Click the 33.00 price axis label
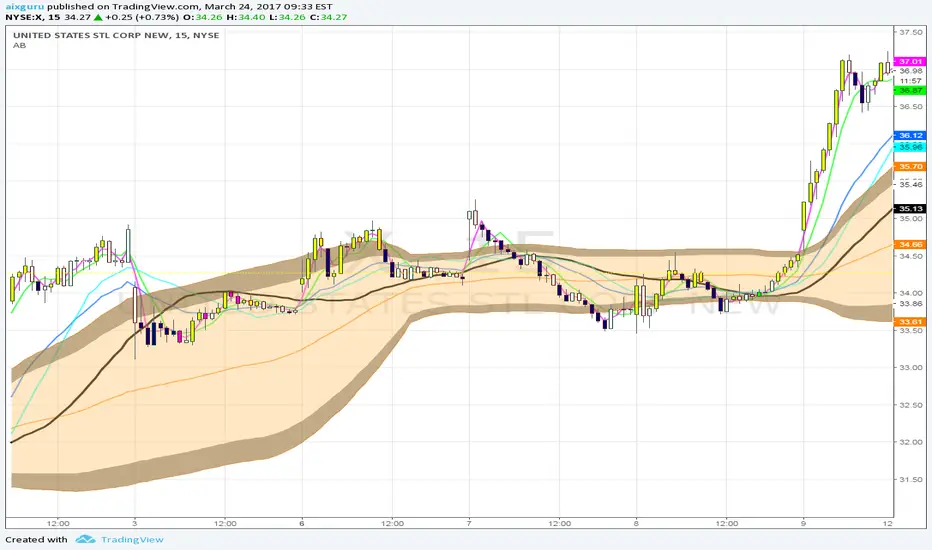 point(911,367)
